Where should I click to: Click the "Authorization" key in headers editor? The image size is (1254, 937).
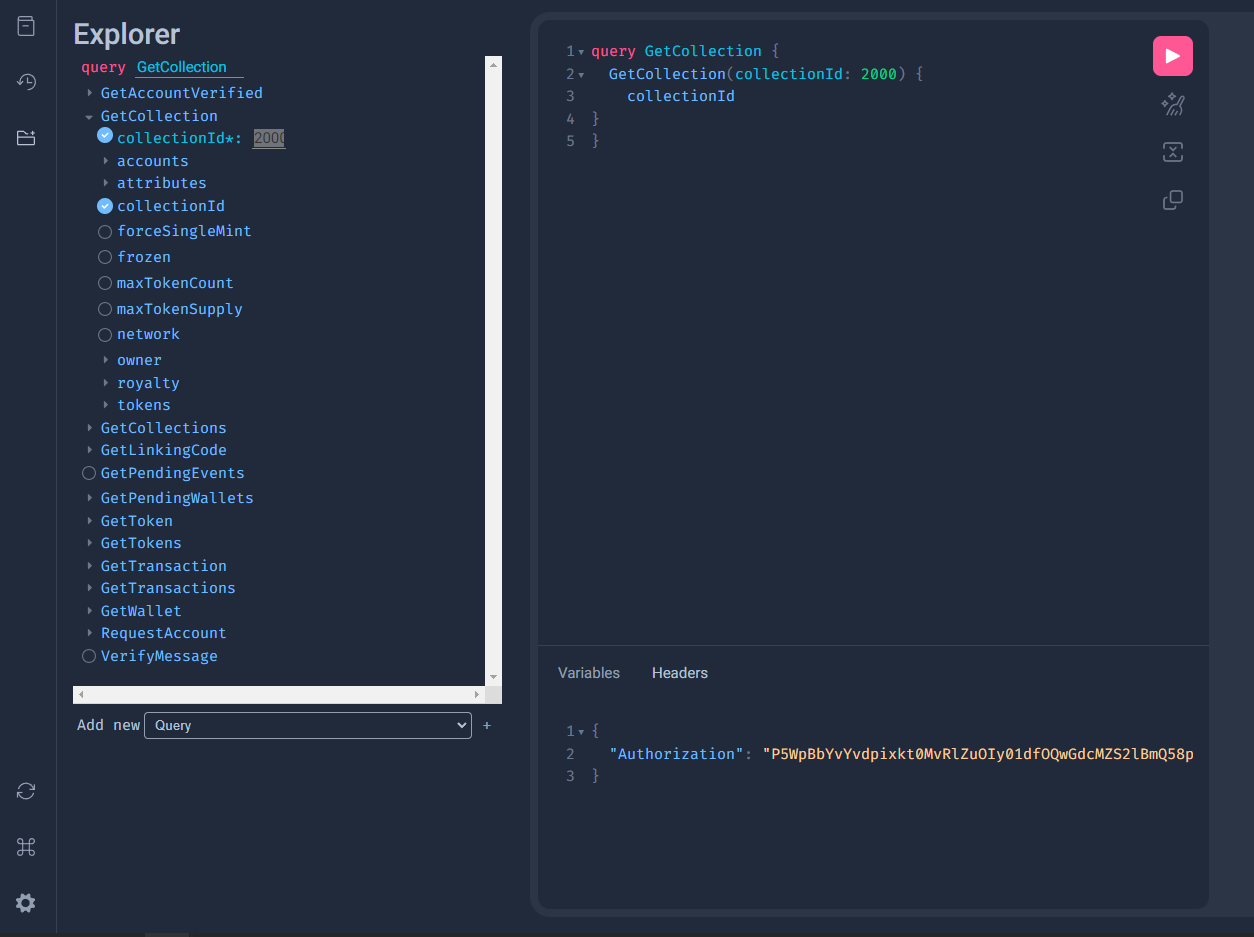(677, 754)
